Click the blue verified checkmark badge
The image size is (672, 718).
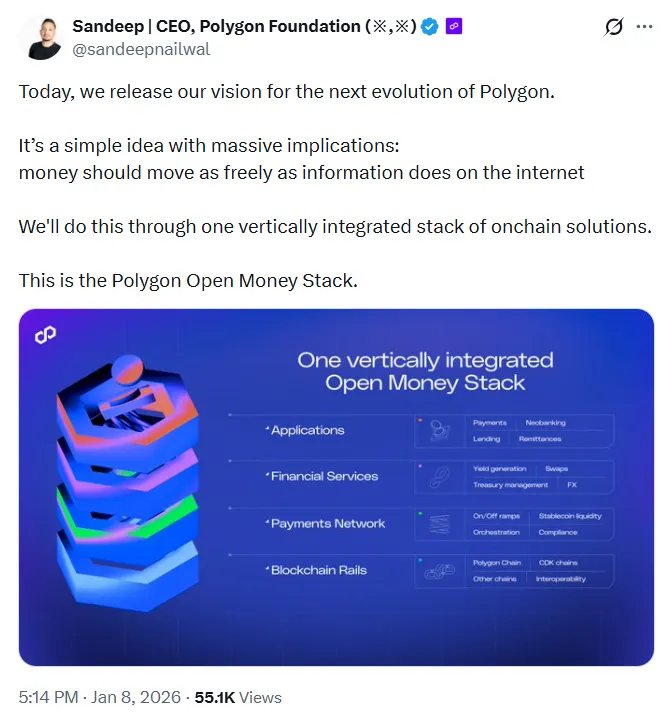[x=429, y=27]
